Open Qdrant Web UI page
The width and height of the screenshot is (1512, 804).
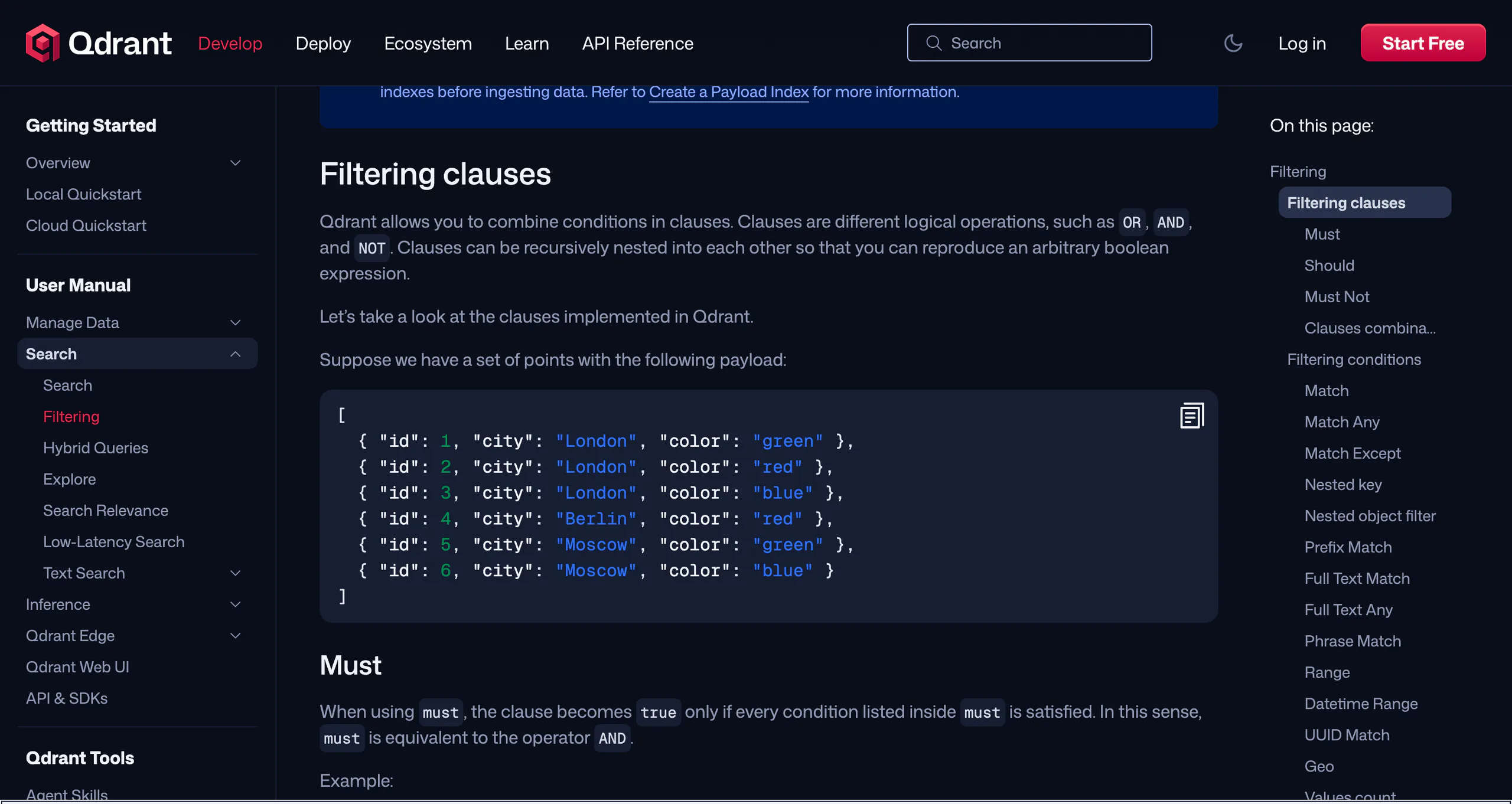point(77,667)
